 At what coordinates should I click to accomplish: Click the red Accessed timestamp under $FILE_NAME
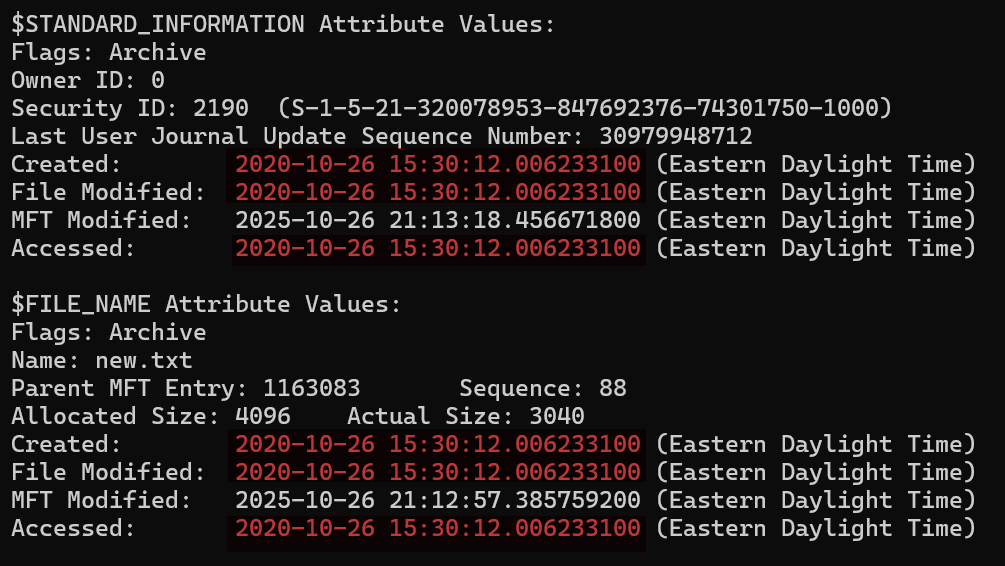coord(438,528)
